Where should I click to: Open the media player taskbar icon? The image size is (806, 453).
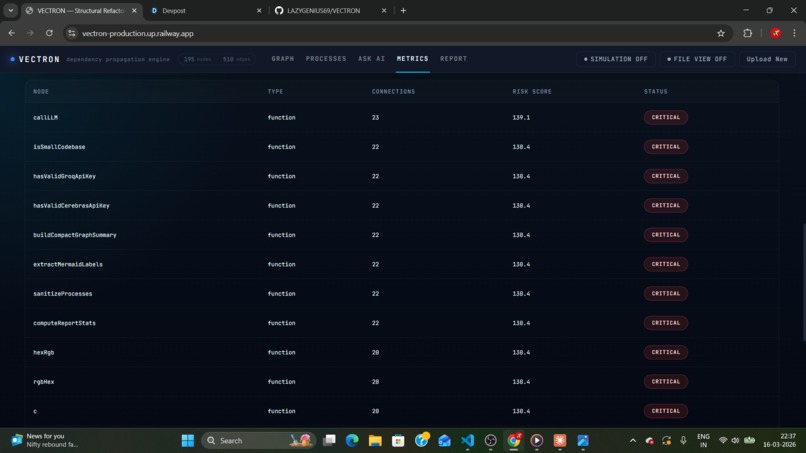pos(537,441)
